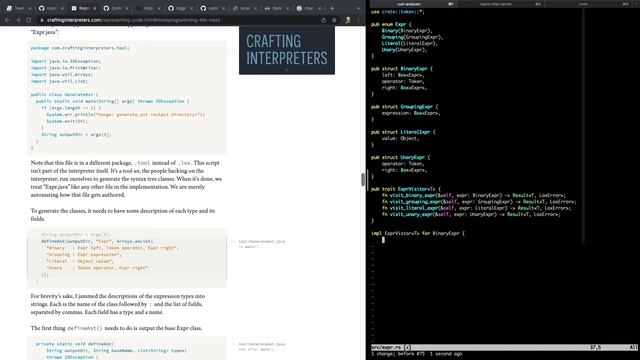Click 'operator: Token,' inside UnaryExpr struct

pos(404,164)
